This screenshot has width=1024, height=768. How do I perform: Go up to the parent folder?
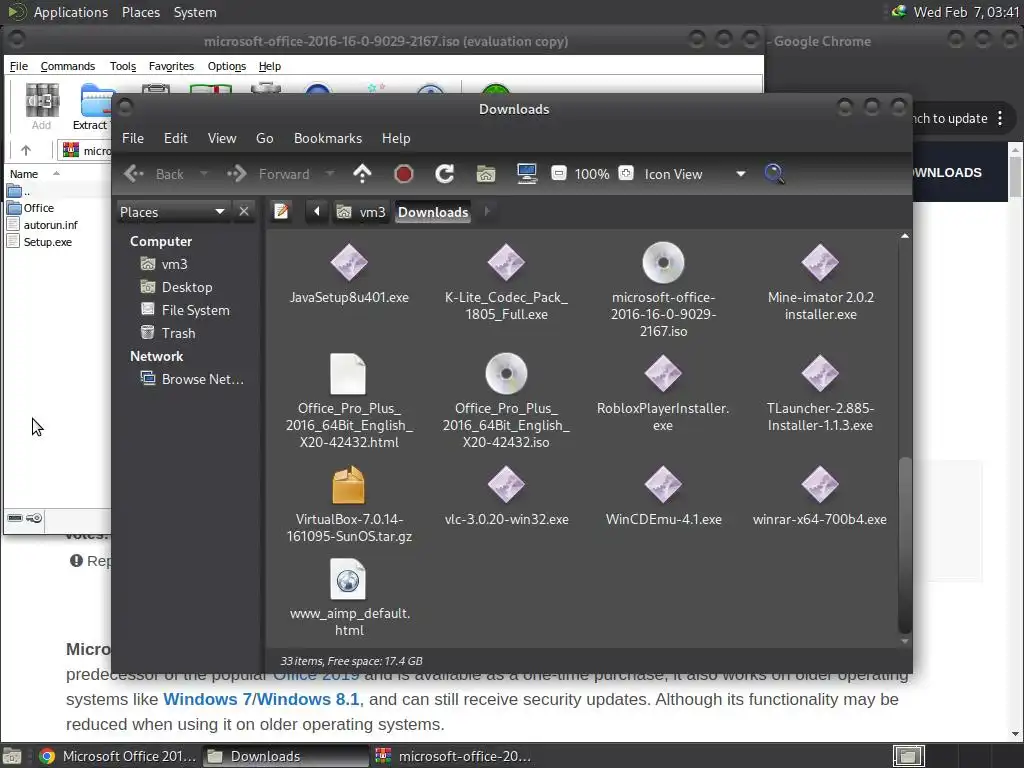362,174
